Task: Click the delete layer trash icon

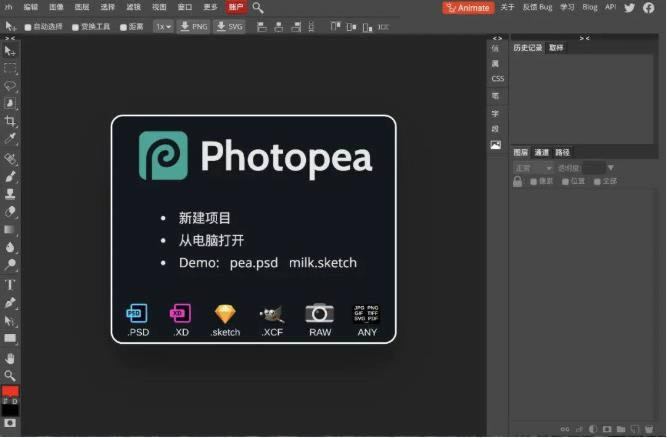Action: [x=649, y=429]
